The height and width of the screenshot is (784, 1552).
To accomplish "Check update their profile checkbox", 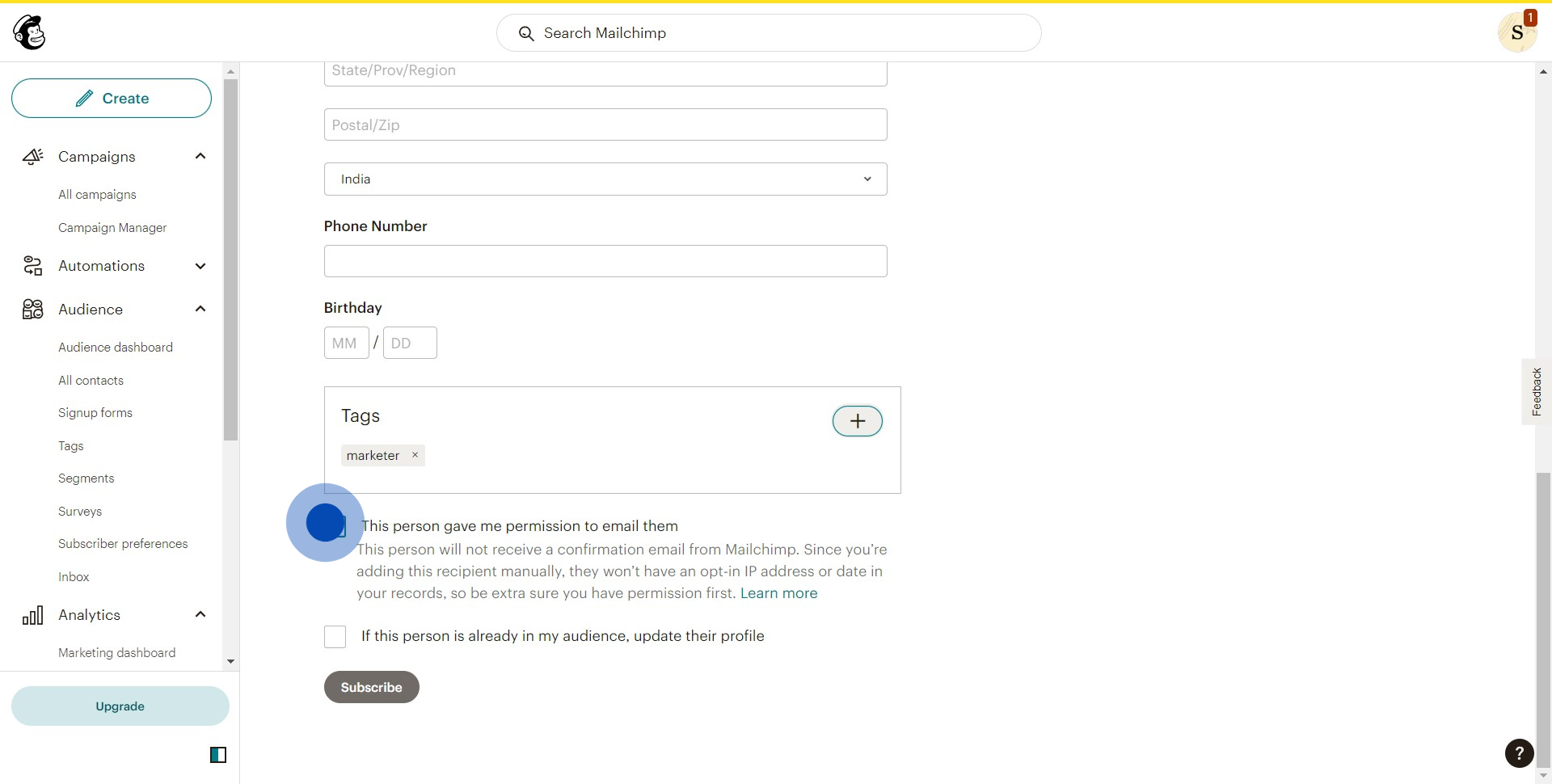I will (335, 637).
